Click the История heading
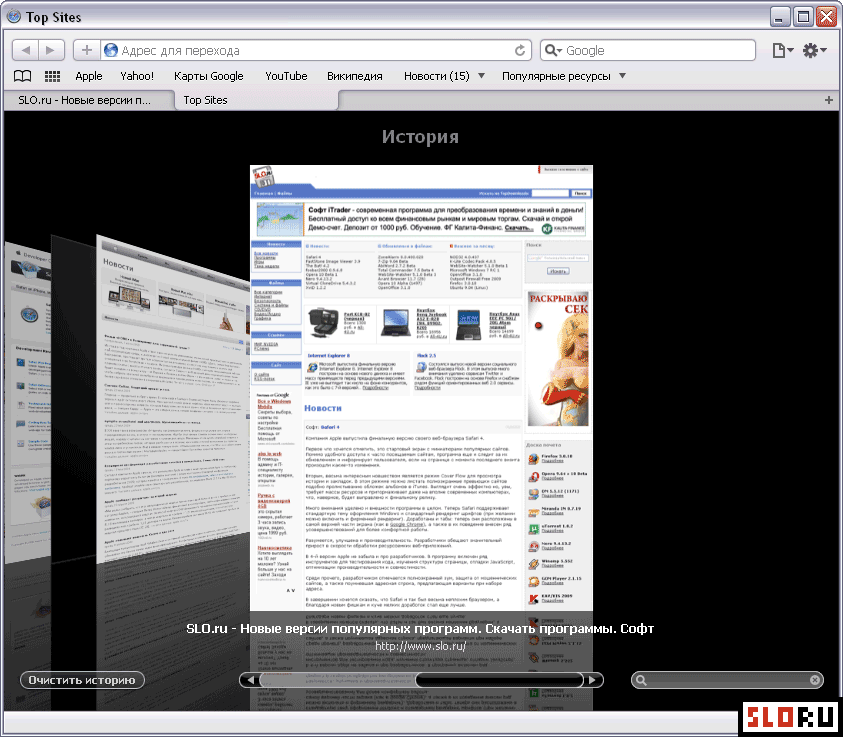Image resolution: width=843 pixels, height=737 pixels. click(x=420, y=137)
